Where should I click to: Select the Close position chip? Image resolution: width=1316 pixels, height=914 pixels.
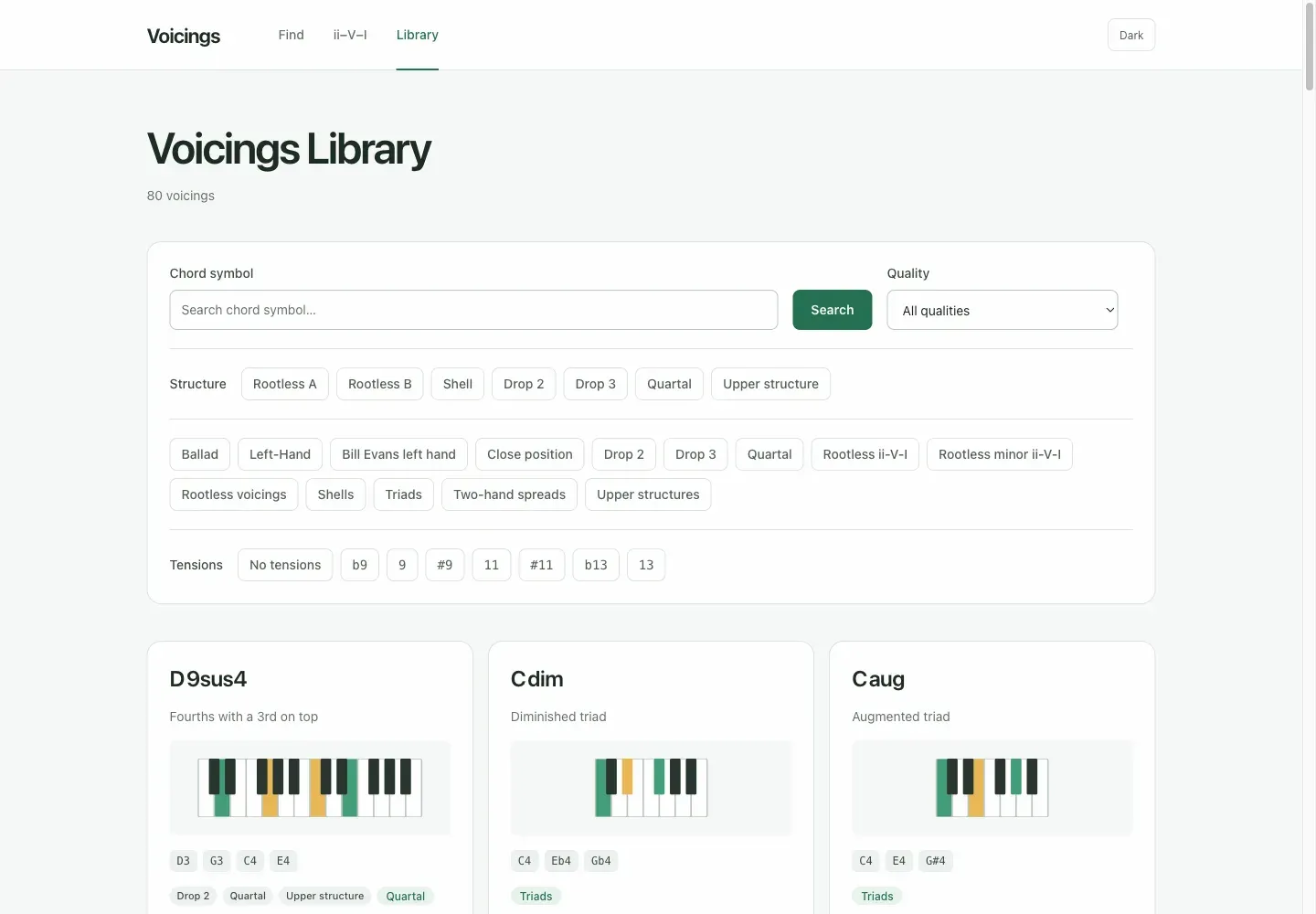click(530, 454)
